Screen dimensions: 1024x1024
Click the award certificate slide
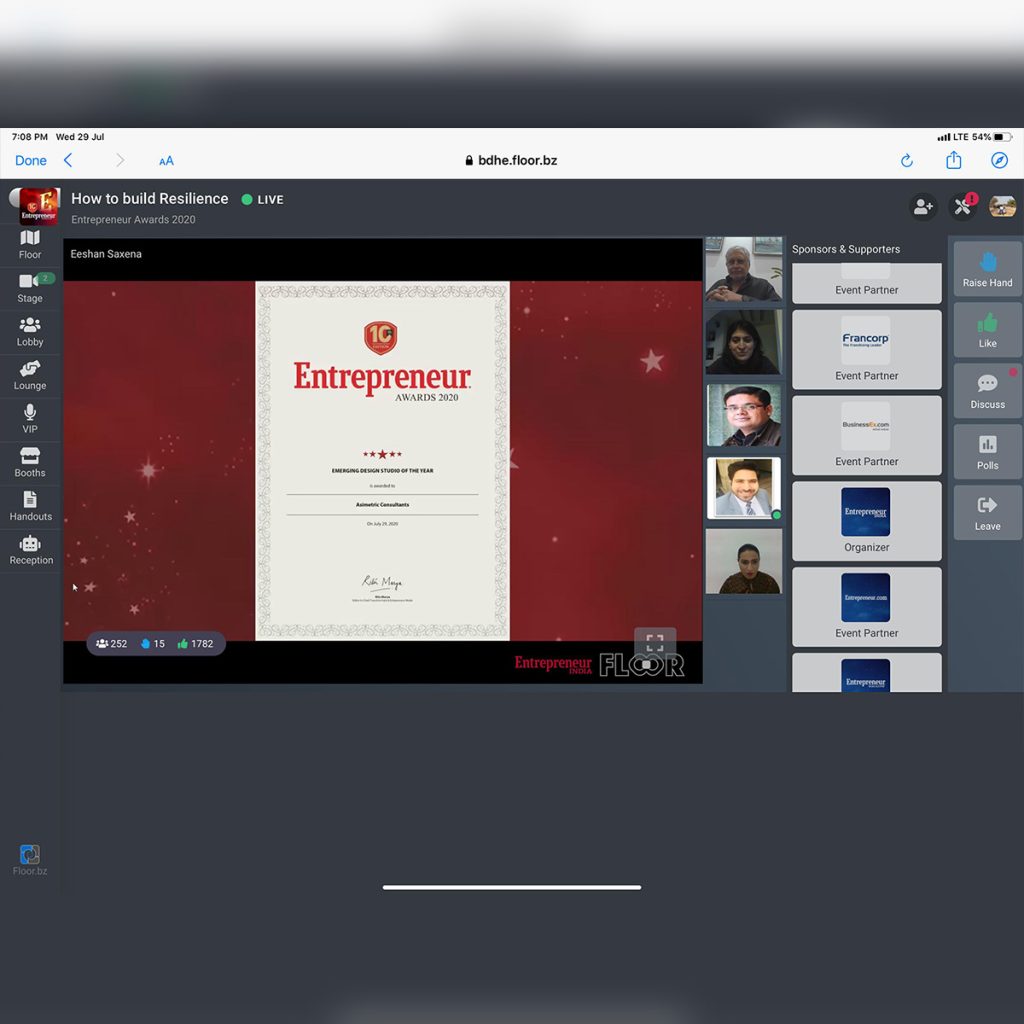382,461
